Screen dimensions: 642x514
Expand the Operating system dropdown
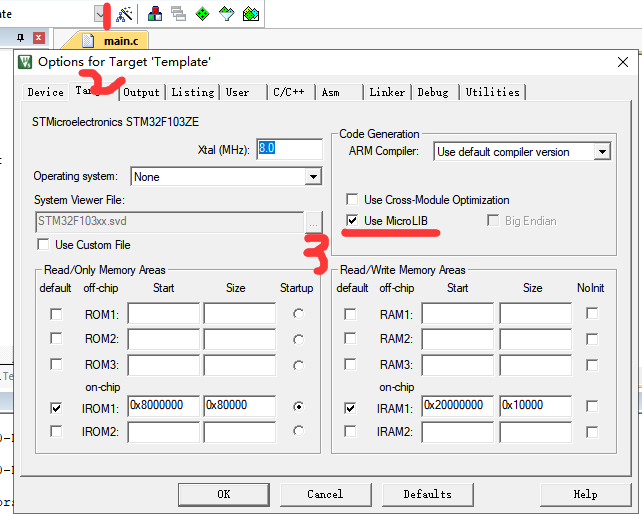coord(313,177)
